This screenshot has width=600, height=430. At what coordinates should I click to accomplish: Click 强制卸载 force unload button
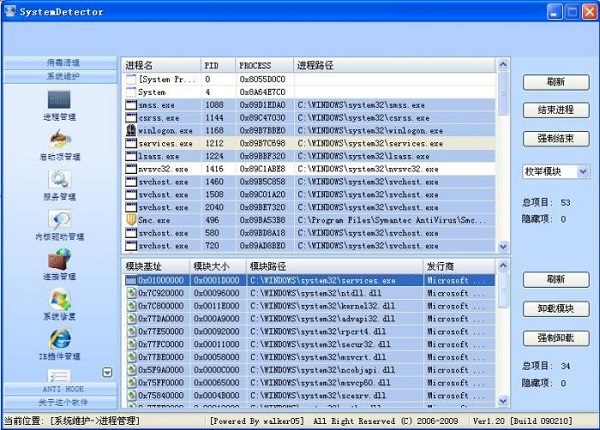click(x=556, y=337)
